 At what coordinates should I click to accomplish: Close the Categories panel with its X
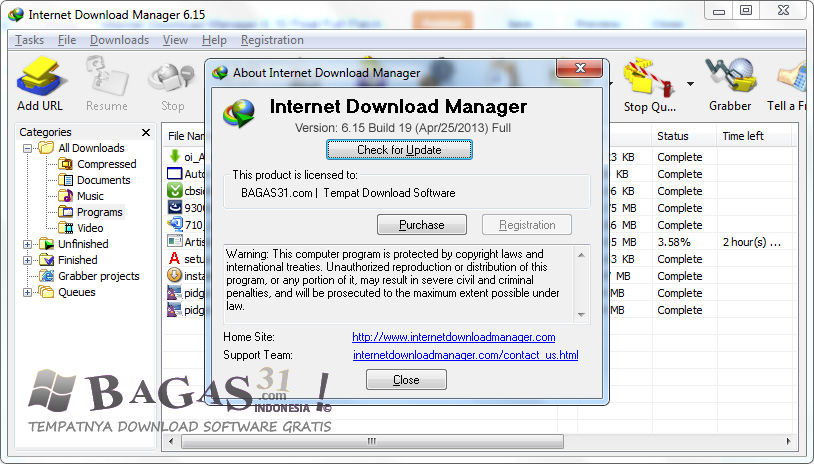point(146,132)
